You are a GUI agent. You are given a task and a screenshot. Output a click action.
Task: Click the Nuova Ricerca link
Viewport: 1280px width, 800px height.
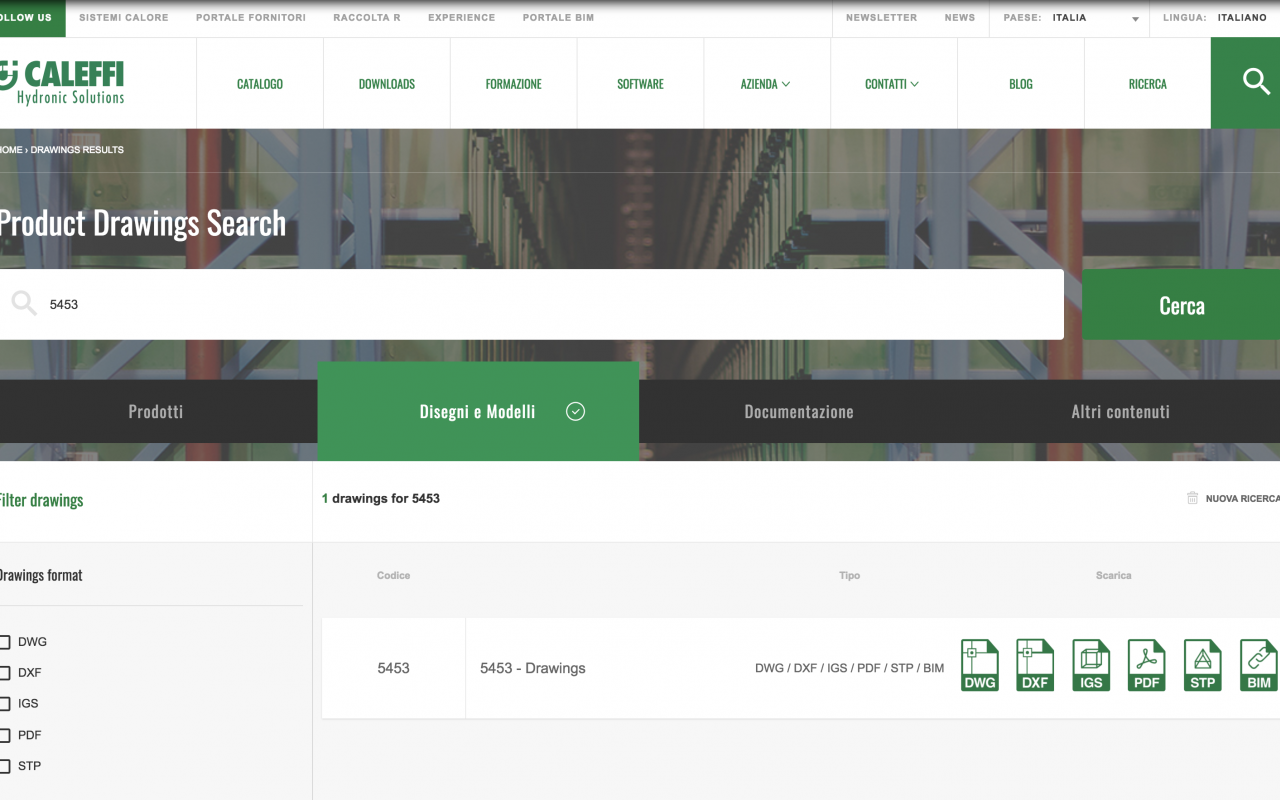tap(1242, 498)
